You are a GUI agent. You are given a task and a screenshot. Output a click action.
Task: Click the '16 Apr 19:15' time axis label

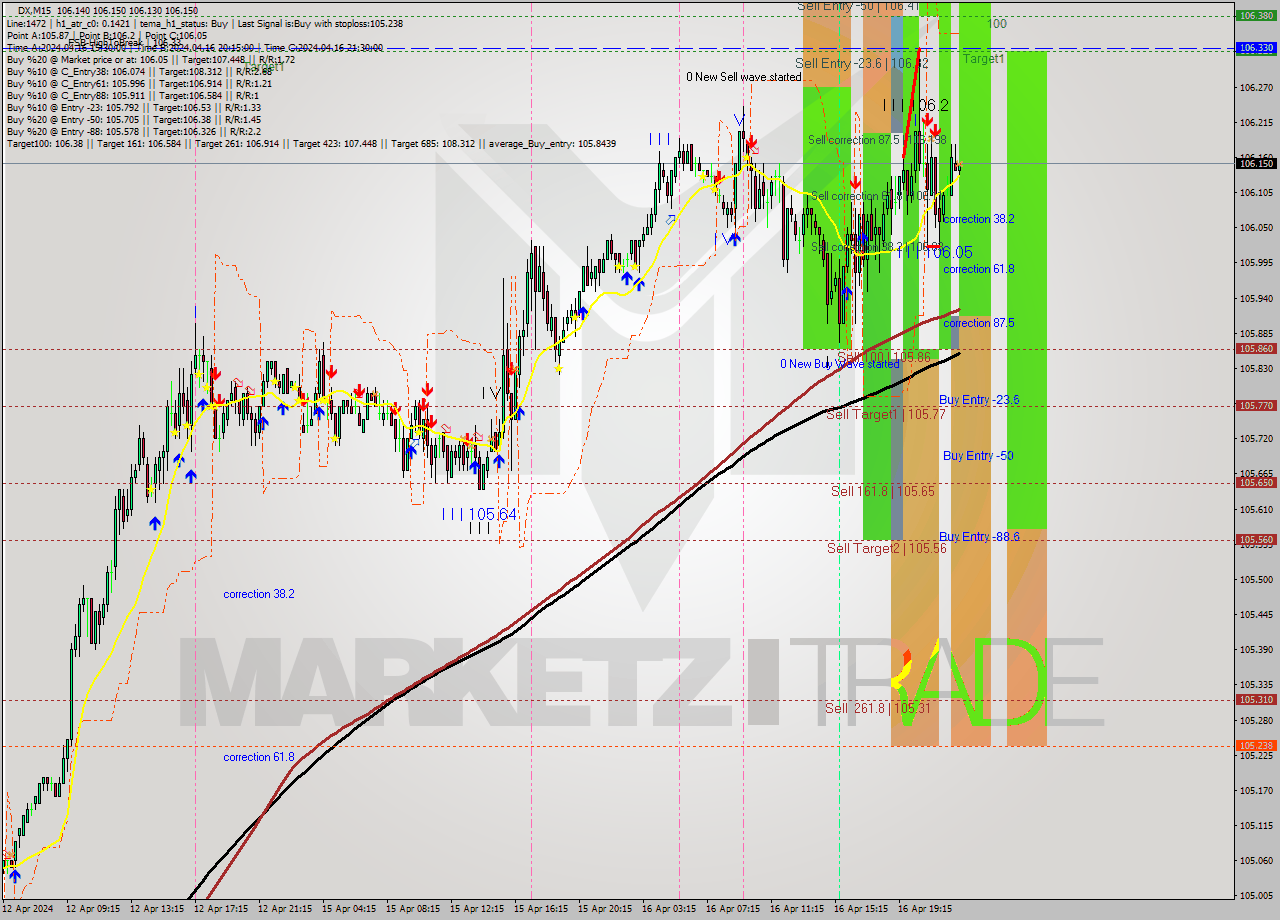924,909
